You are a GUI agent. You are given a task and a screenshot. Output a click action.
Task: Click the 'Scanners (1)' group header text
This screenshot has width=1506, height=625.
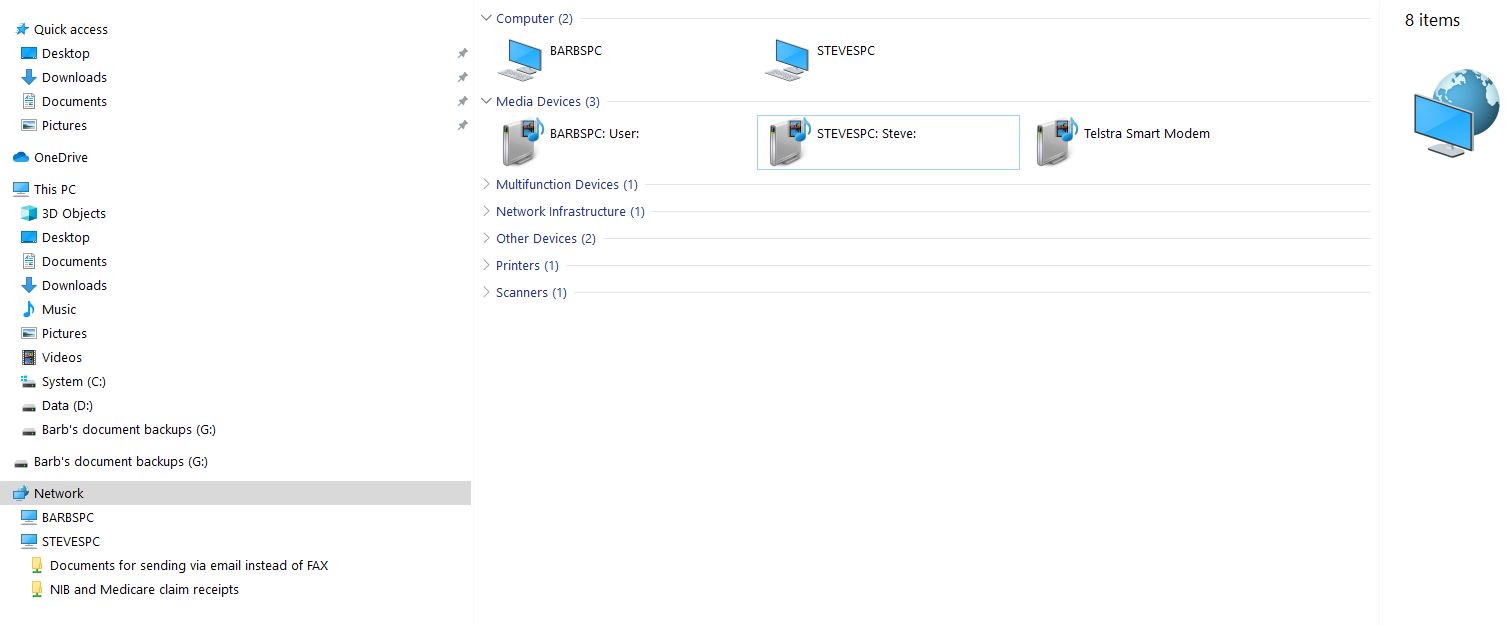531,292
